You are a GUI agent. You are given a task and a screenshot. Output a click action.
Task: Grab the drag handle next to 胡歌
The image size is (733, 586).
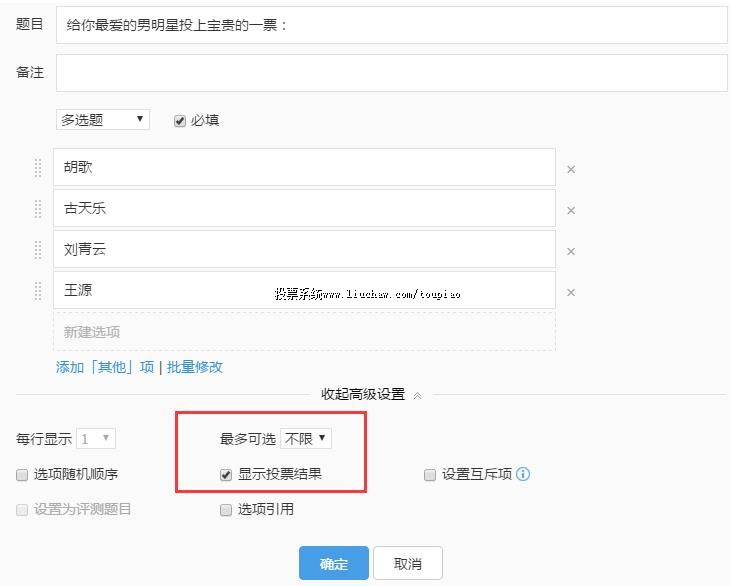(39, 168)
